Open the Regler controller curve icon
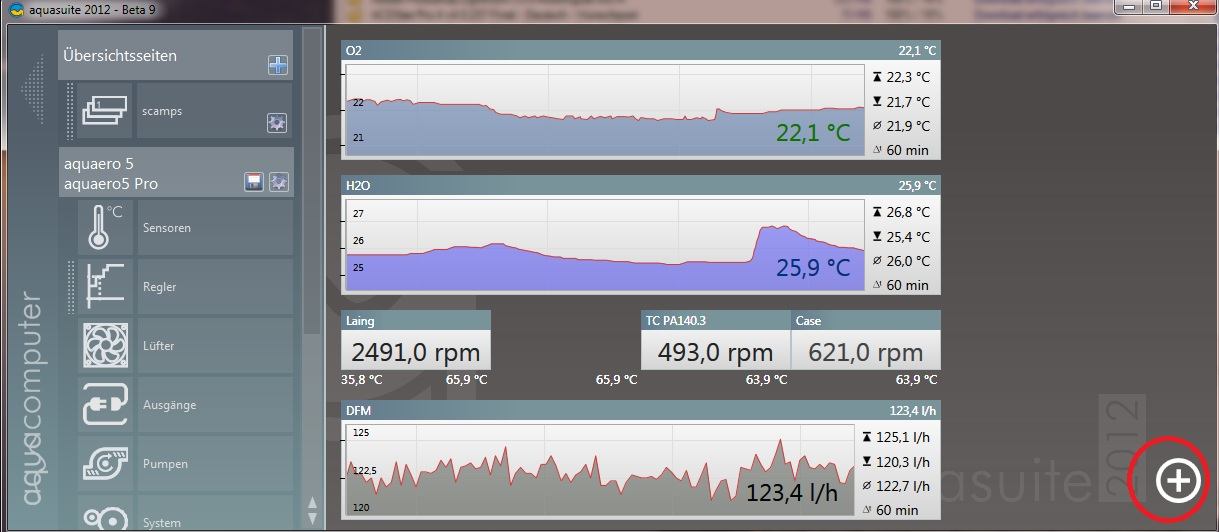This screenshot has width=1219, height=532. (105, 286)
